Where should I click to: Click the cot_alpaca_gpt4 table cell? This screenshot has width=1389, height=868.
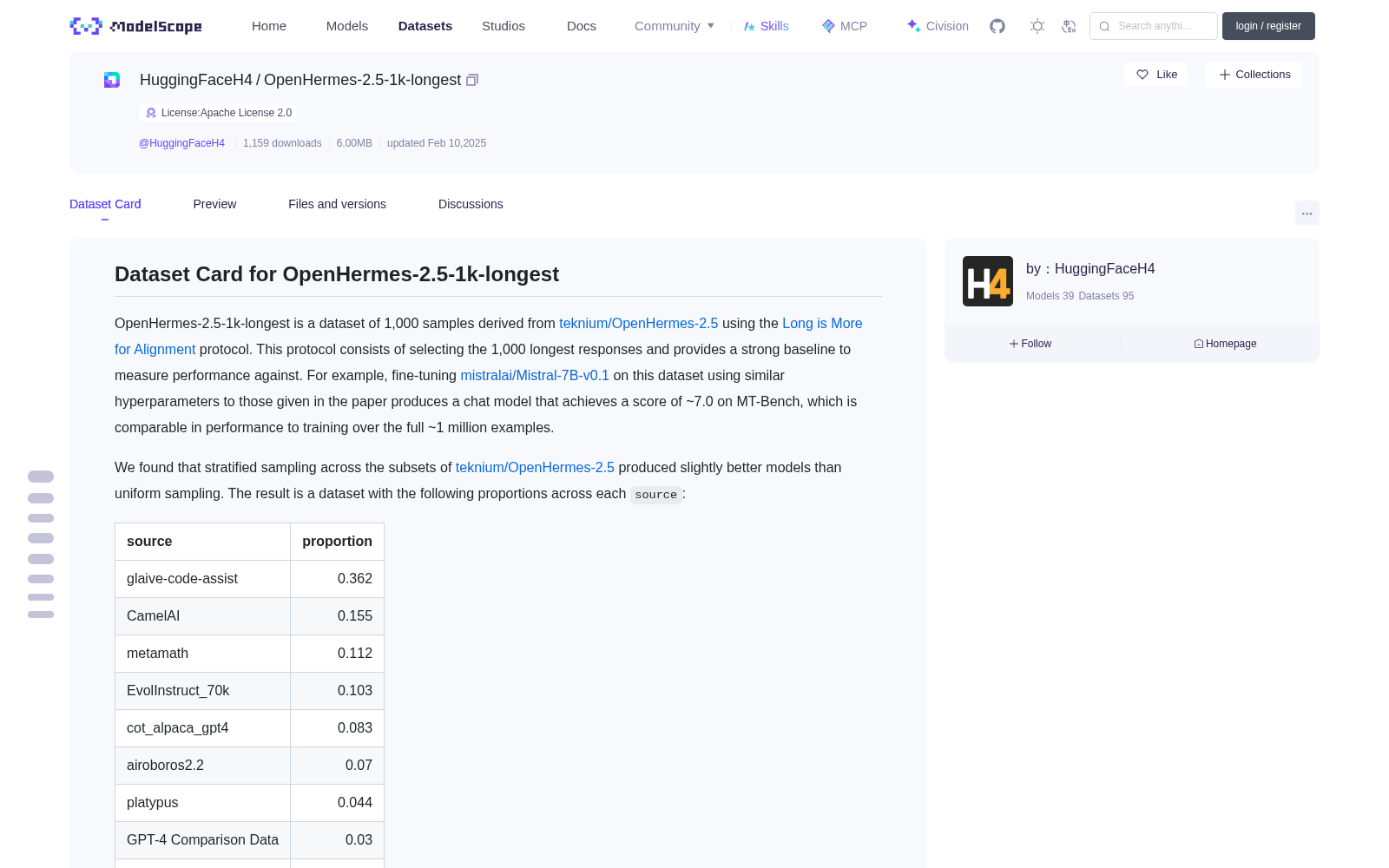coord(202,728)
